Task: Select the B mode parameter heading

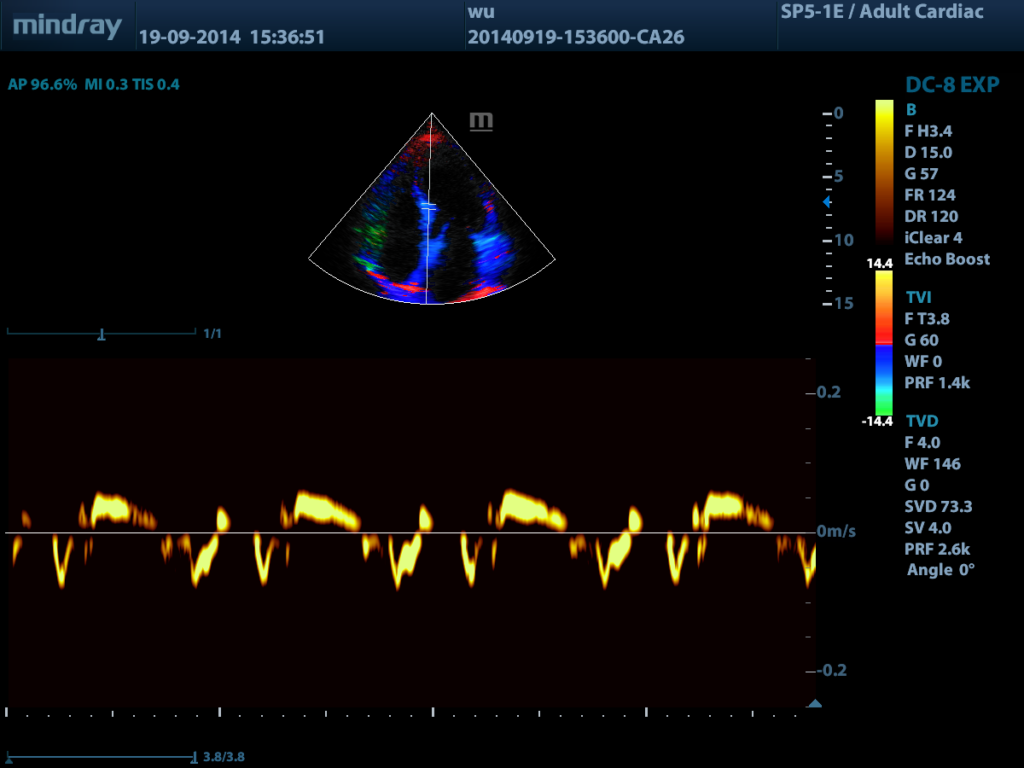Action: coord(910,110)
